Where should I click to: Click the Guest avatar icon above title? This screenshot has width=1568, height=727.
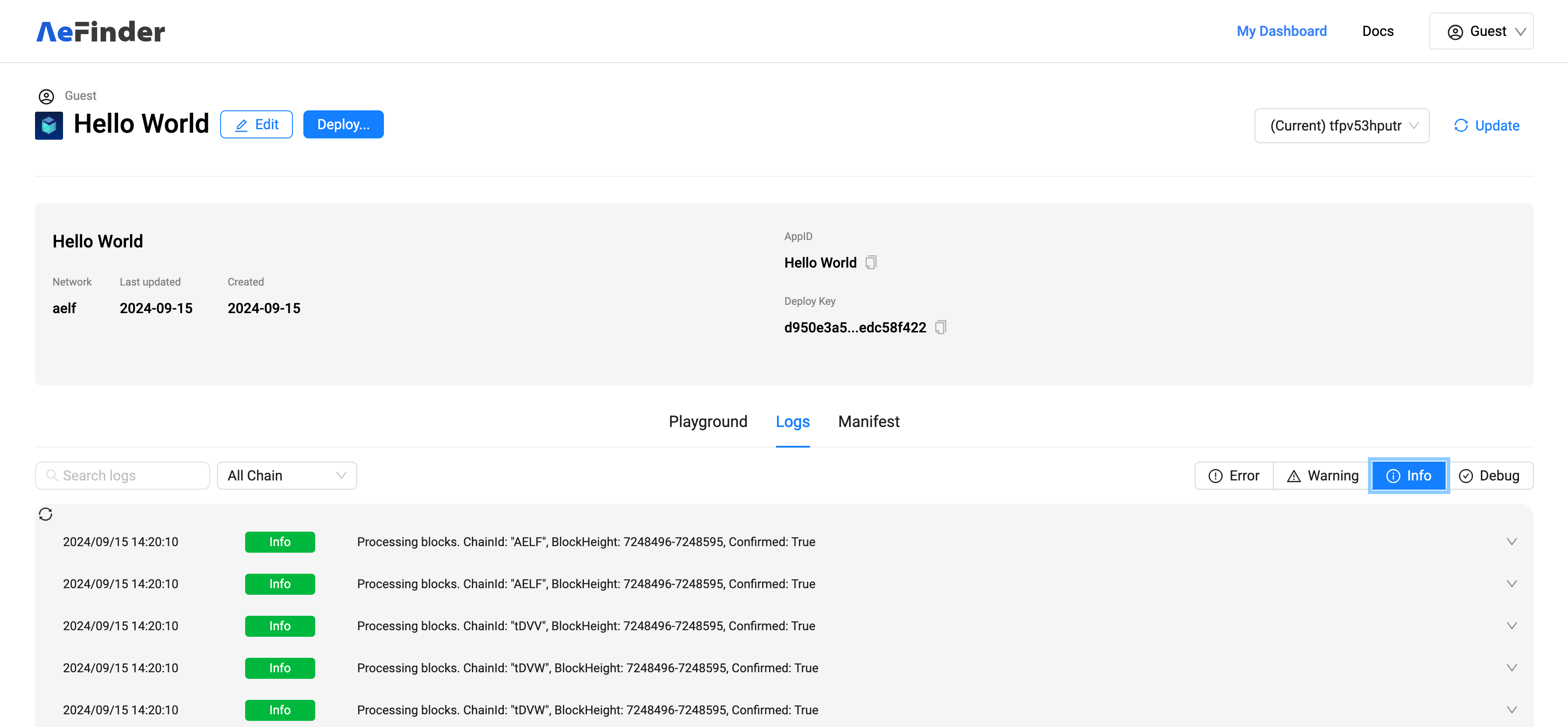(46, 96)
